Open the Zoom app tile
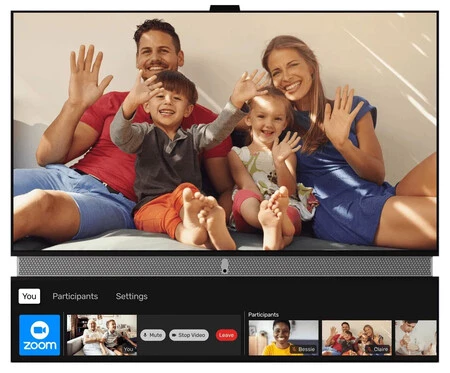 click(x=40, y=335)
